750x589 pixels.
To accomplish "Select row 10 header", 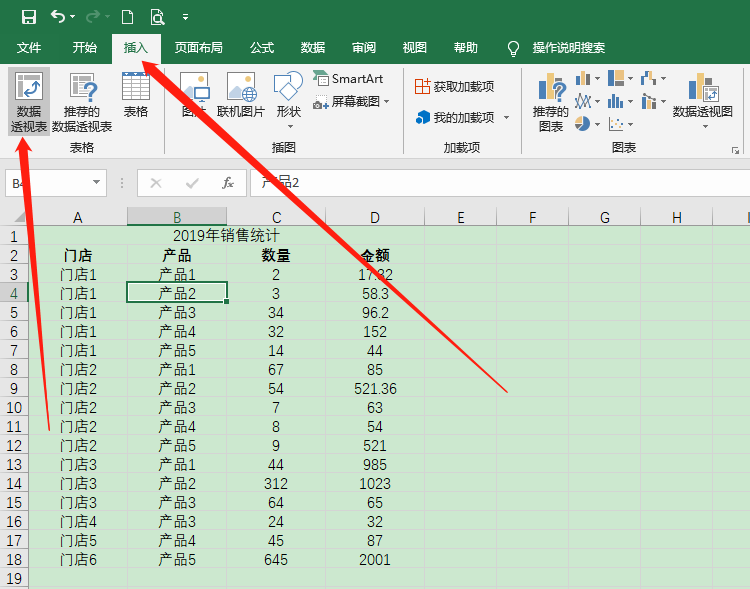I will pos(14,408).
